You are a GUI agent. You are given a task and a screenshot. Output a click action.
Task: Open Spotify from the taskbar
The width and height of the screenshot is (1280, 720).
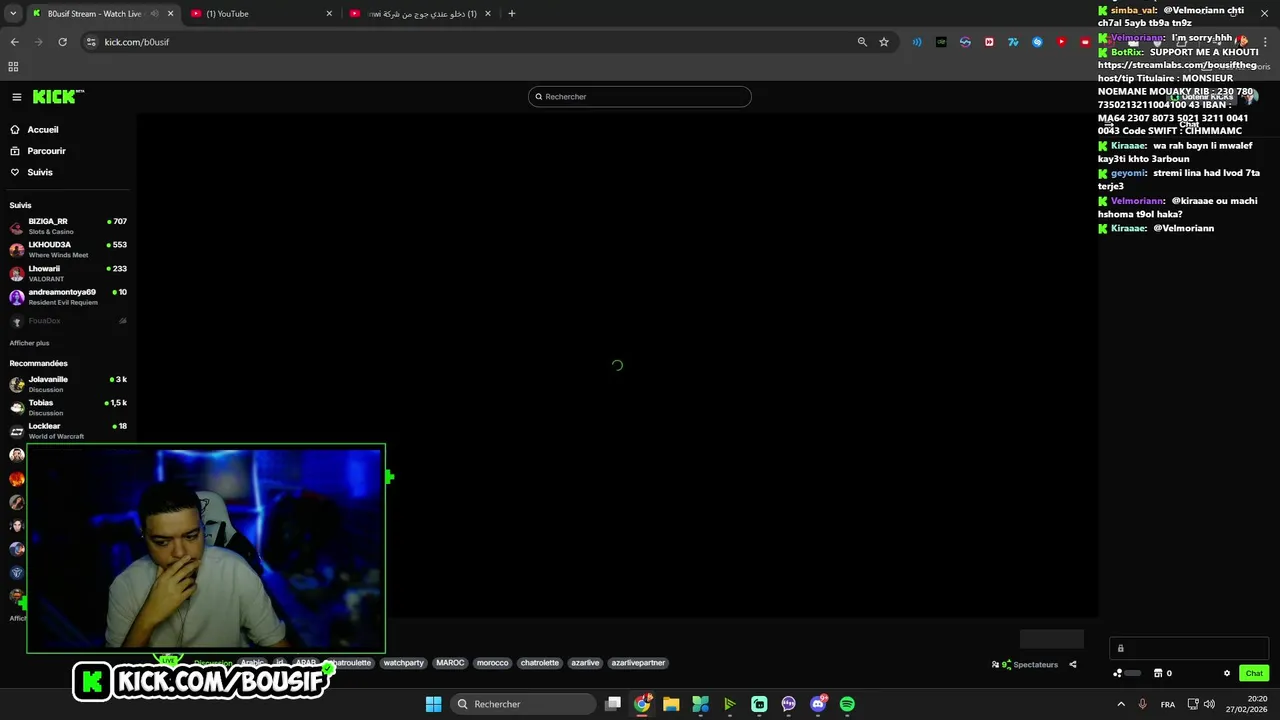tap(847, 704)
